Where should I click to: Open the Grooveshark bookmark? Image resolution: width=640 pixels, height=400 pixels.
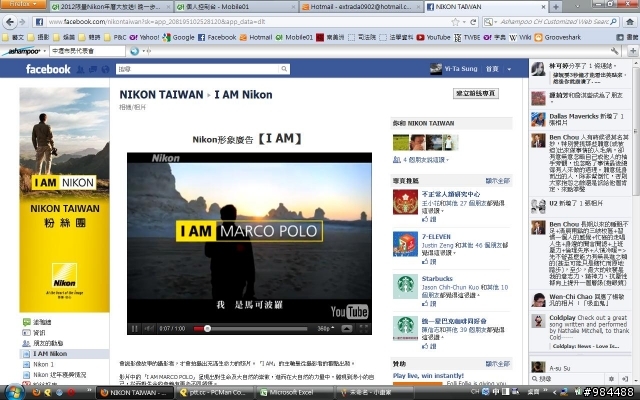point(558,37)
